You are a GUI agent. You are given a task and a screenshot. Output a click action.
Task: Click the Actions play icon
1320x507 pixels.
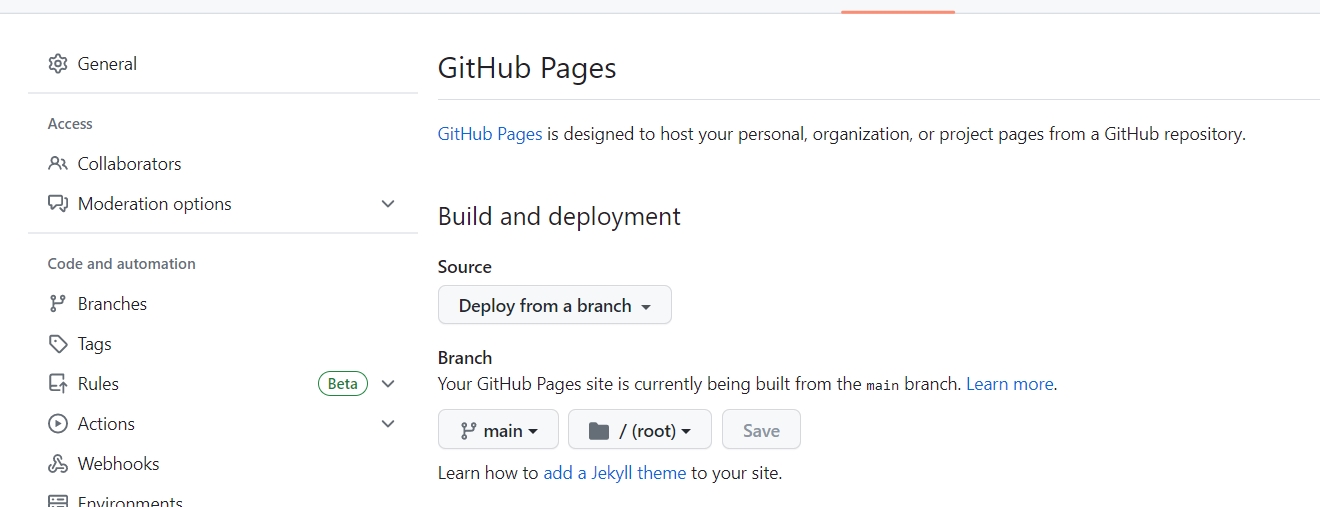pos(58,424)
